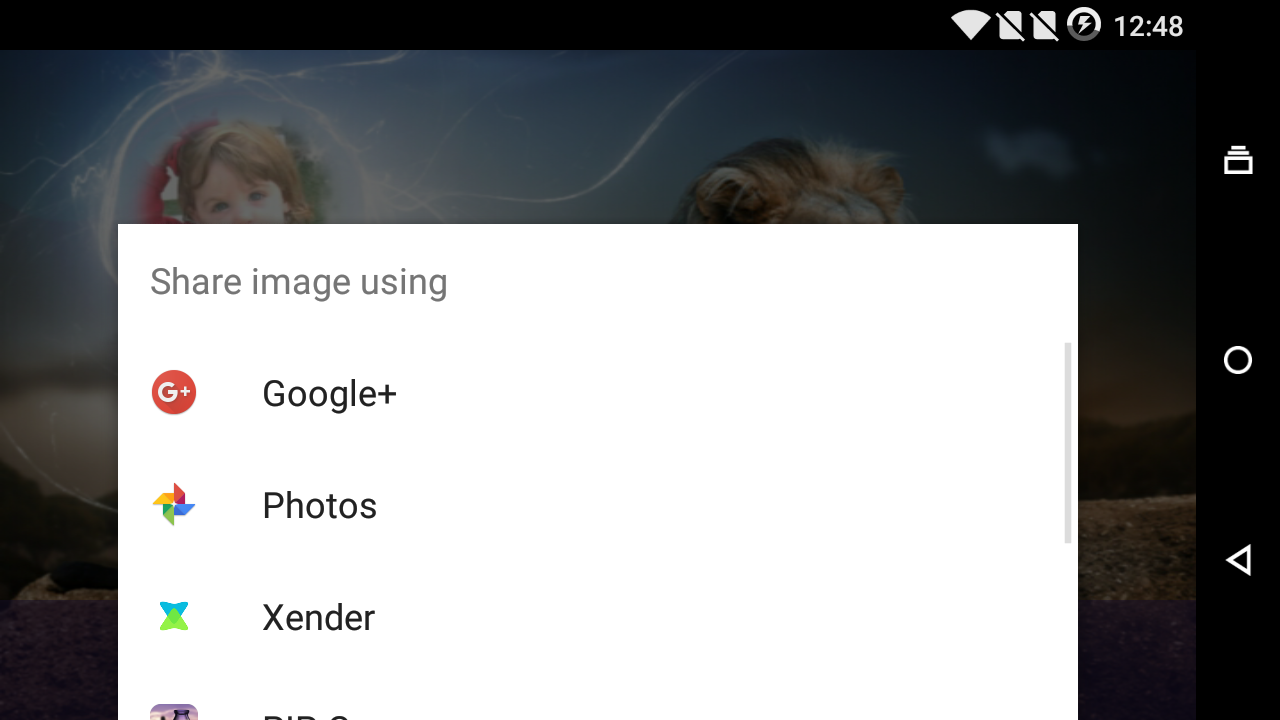
Task: Tap the first no-SIM signal icon
Action: point(1010,25)
